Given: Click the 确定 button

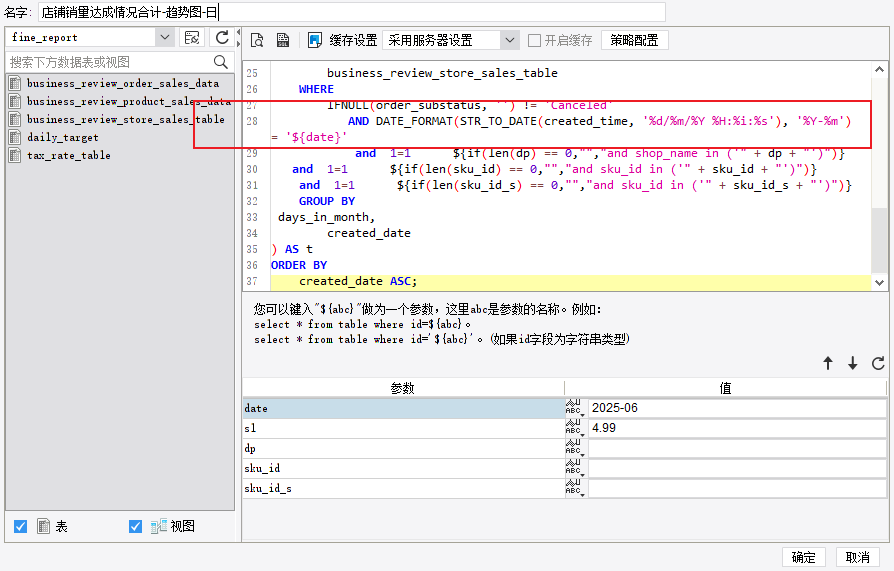Looking at the screenshot, I should [x=804, y=557].
